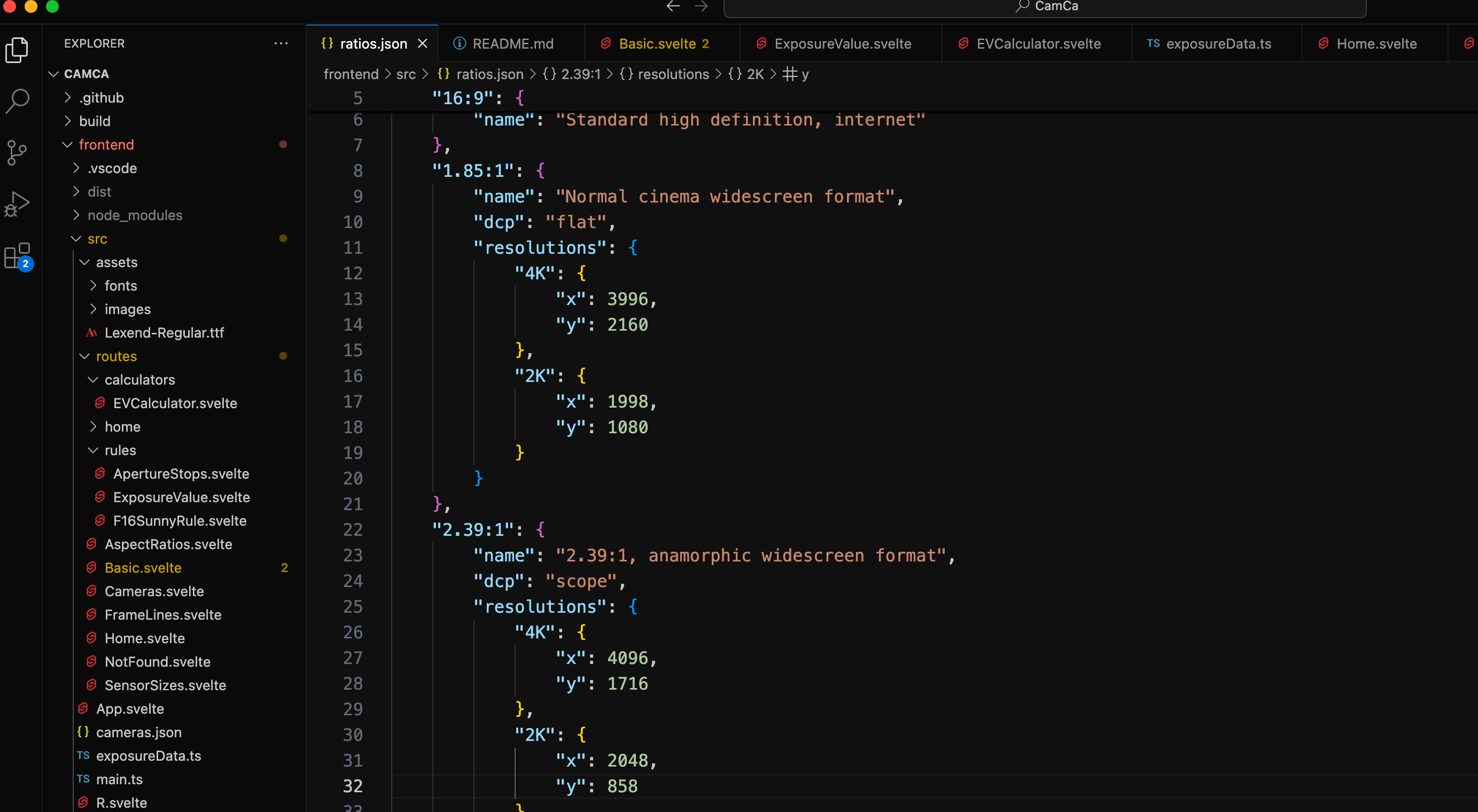Image resolution: width=1478 pixels, height=812 pixels.
Task: Open the Explorer view icon
Action: [x=17, y=50]
